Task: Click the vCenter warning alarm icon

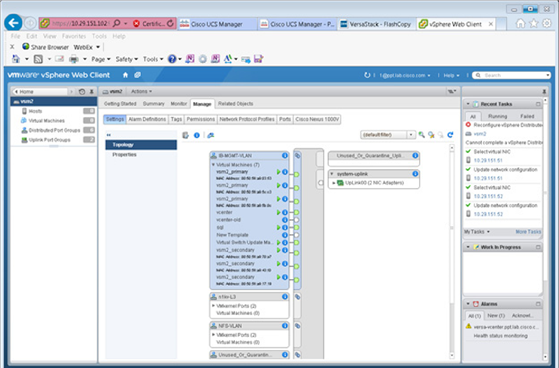Action: (x=468, y=326)
